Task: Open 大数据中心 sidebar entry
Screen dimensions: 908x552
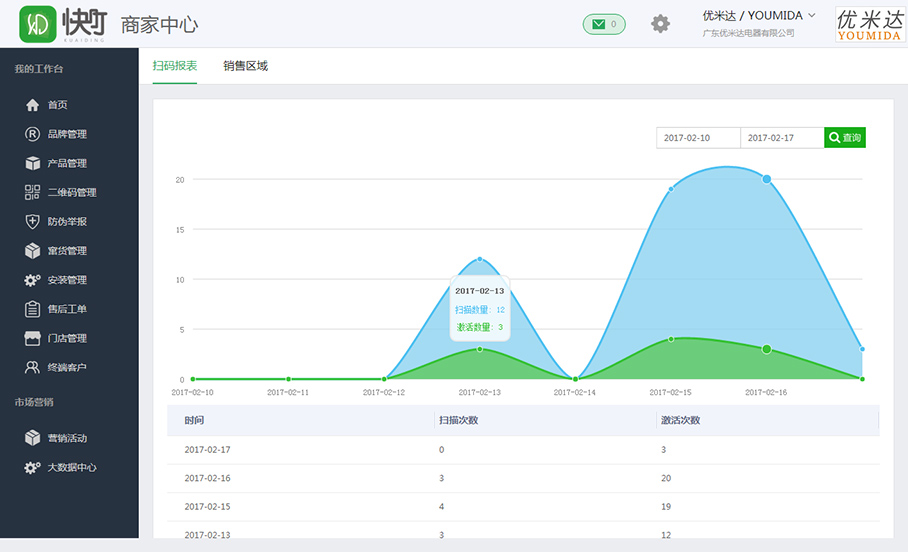Action: pos(72,467)
